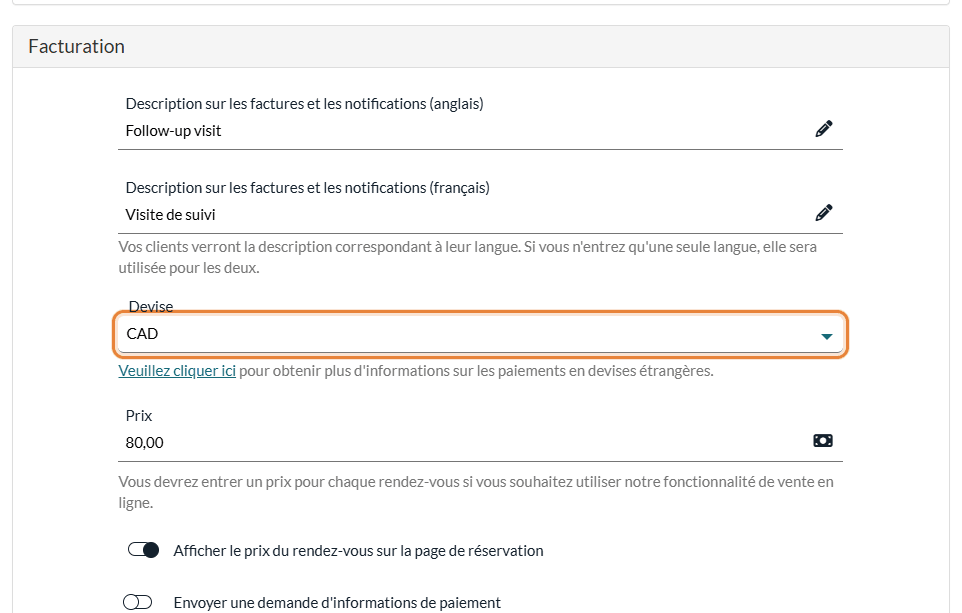The image size is (962, 613).
Task: Click the help text starting Vous devrez entrer un prix
Action: 476,492
